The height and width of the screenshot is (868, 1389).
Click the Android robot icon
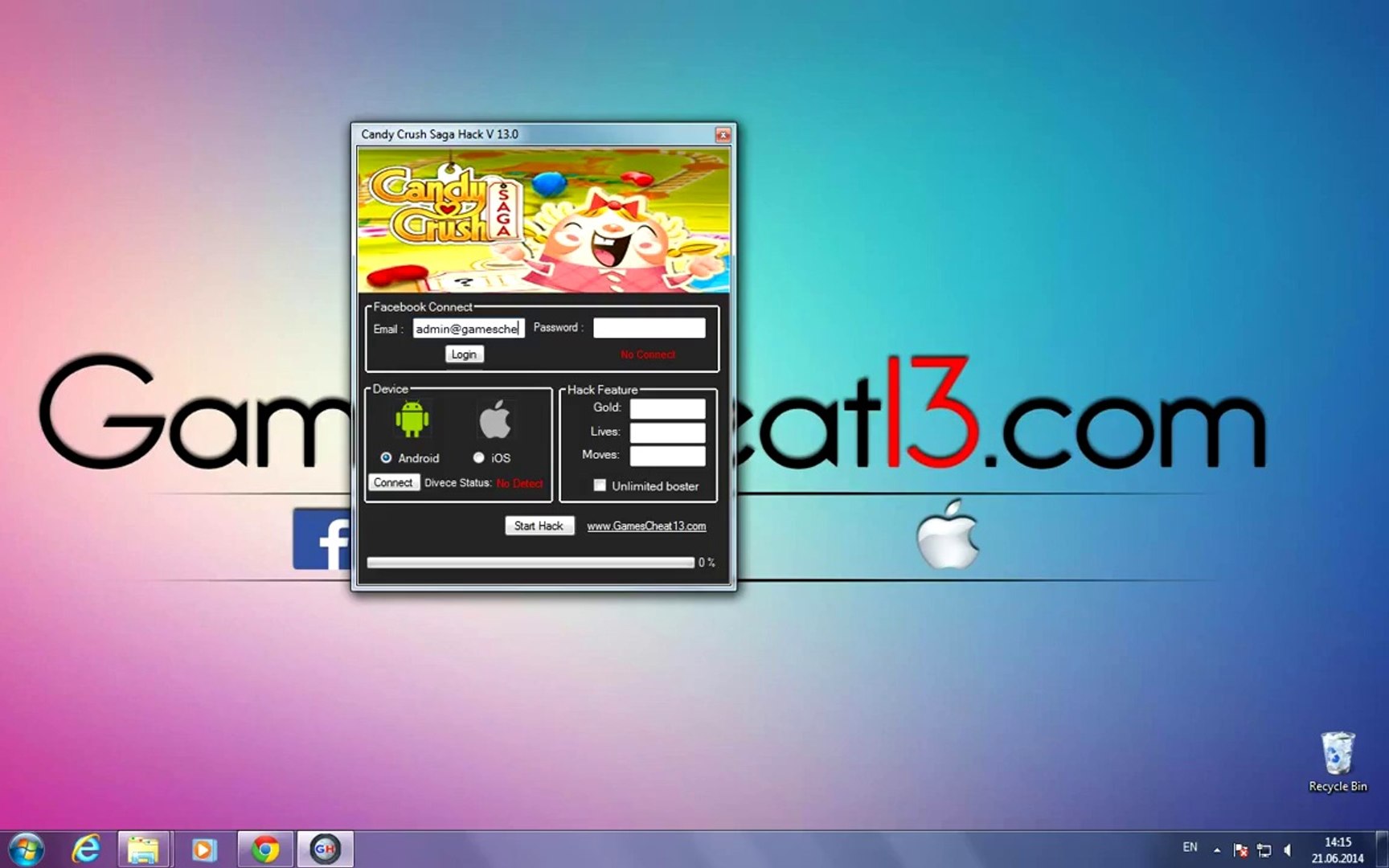[x=412, y=419]
